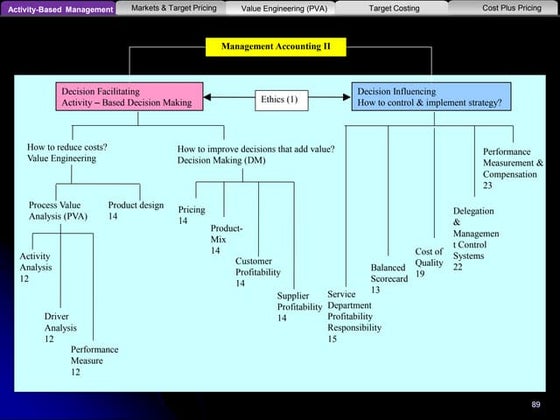Select the blue Decision Influencing box
This screenshot has width=560, height=420.
click(431, 96)
